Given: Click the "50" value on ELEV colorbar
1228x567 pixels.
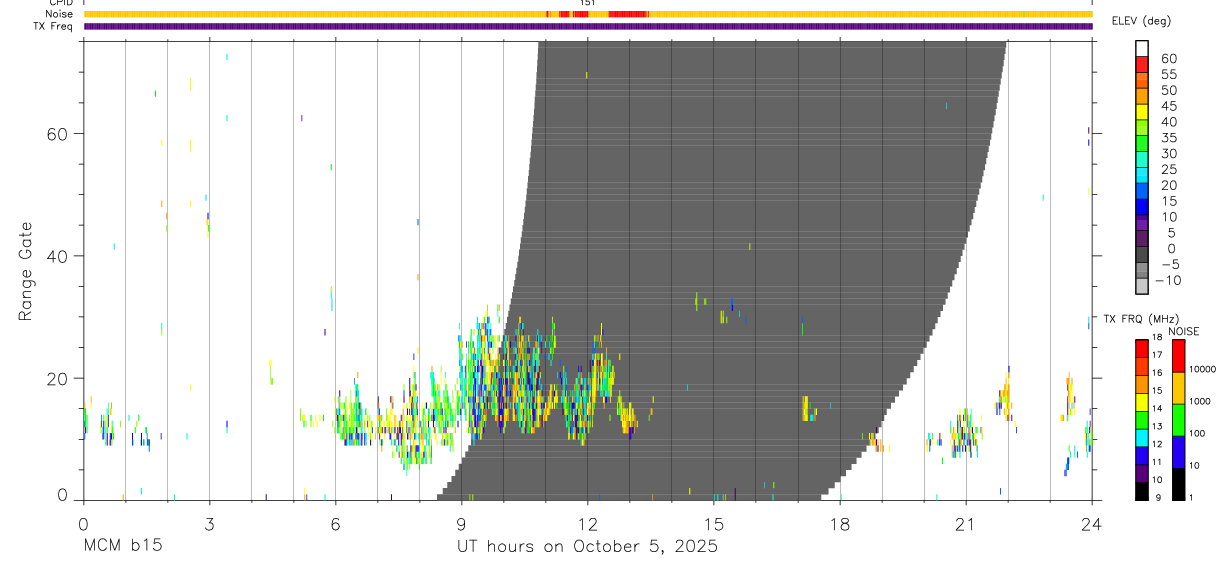Looking at the screenshot, I should pyautogui.click(x=1168, y=90).
